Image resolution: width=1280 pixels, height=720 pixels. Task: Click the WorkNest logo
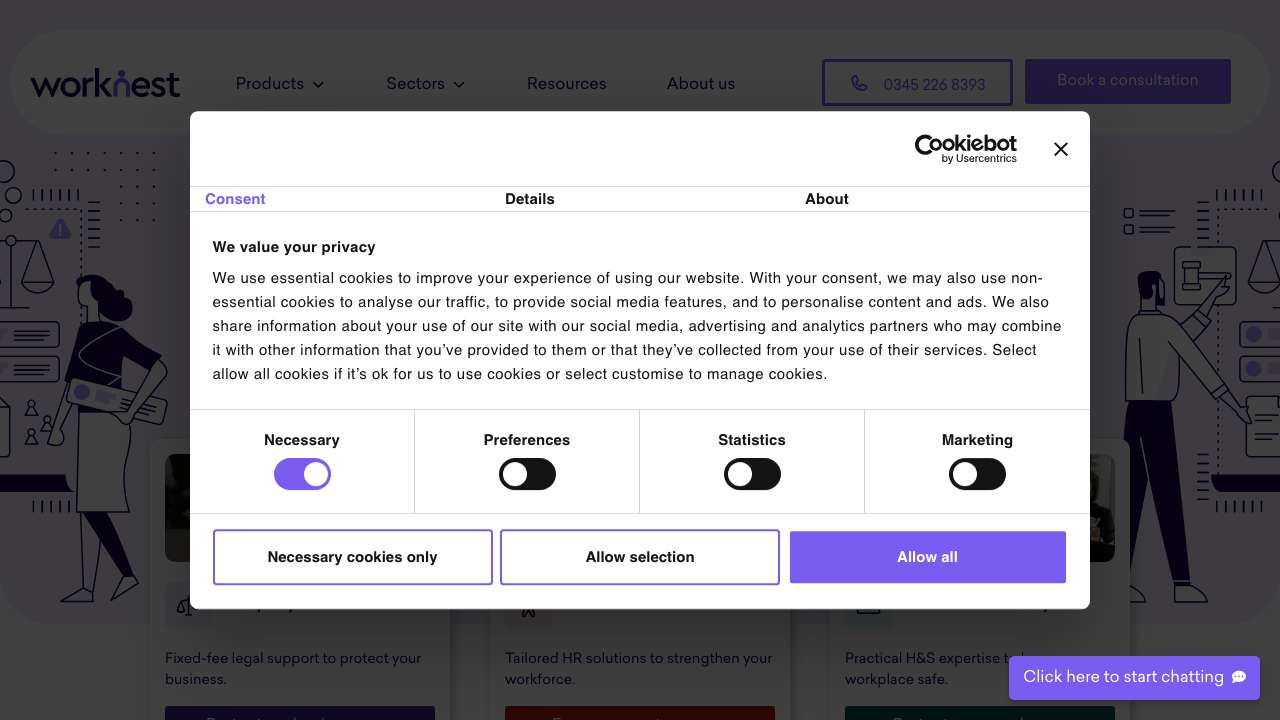(x=105, y=83)
